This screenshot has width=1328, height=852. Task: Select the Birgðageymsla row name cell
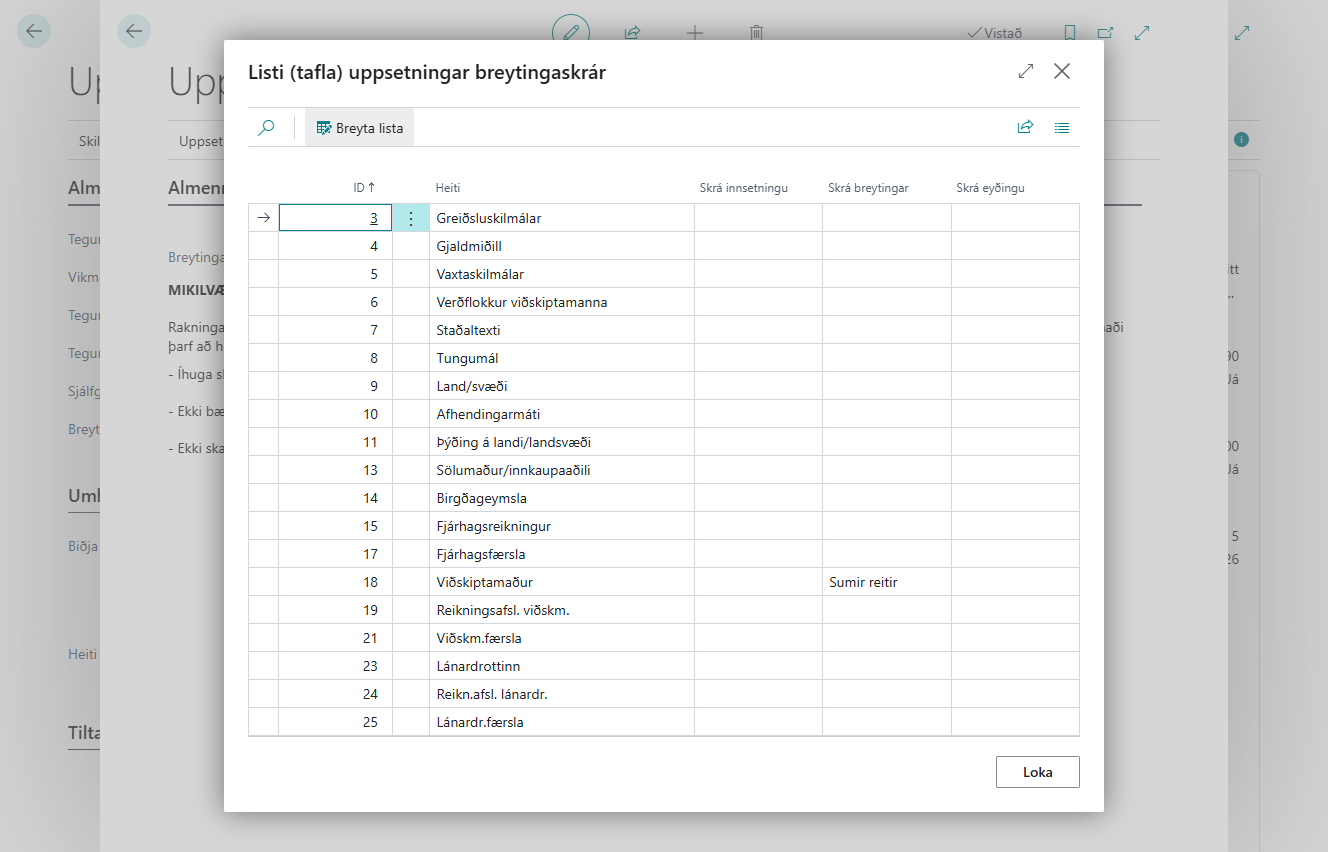(x=562, y=498)
